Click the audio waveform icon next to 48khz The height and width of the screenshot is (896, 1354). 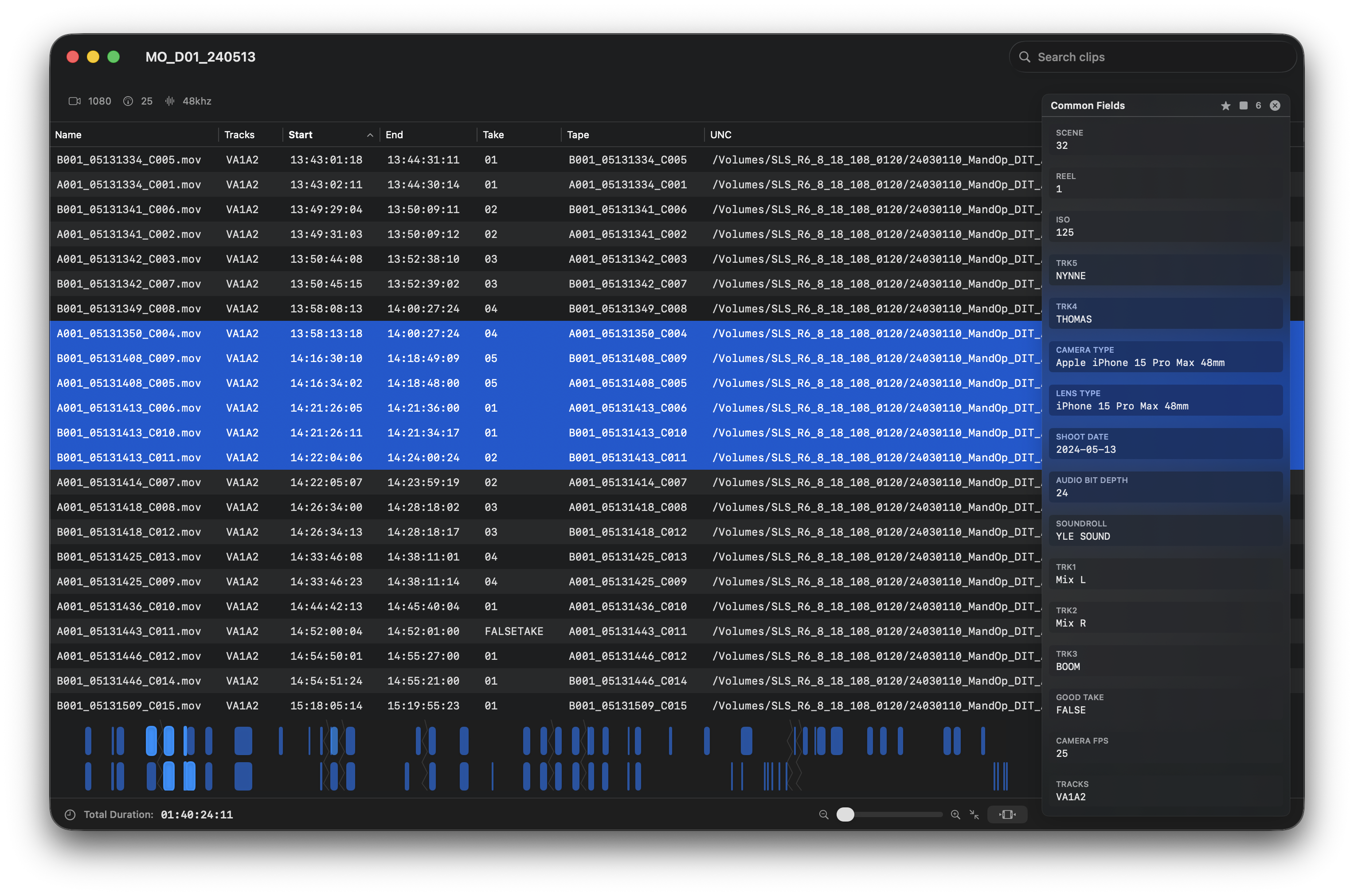169,101
